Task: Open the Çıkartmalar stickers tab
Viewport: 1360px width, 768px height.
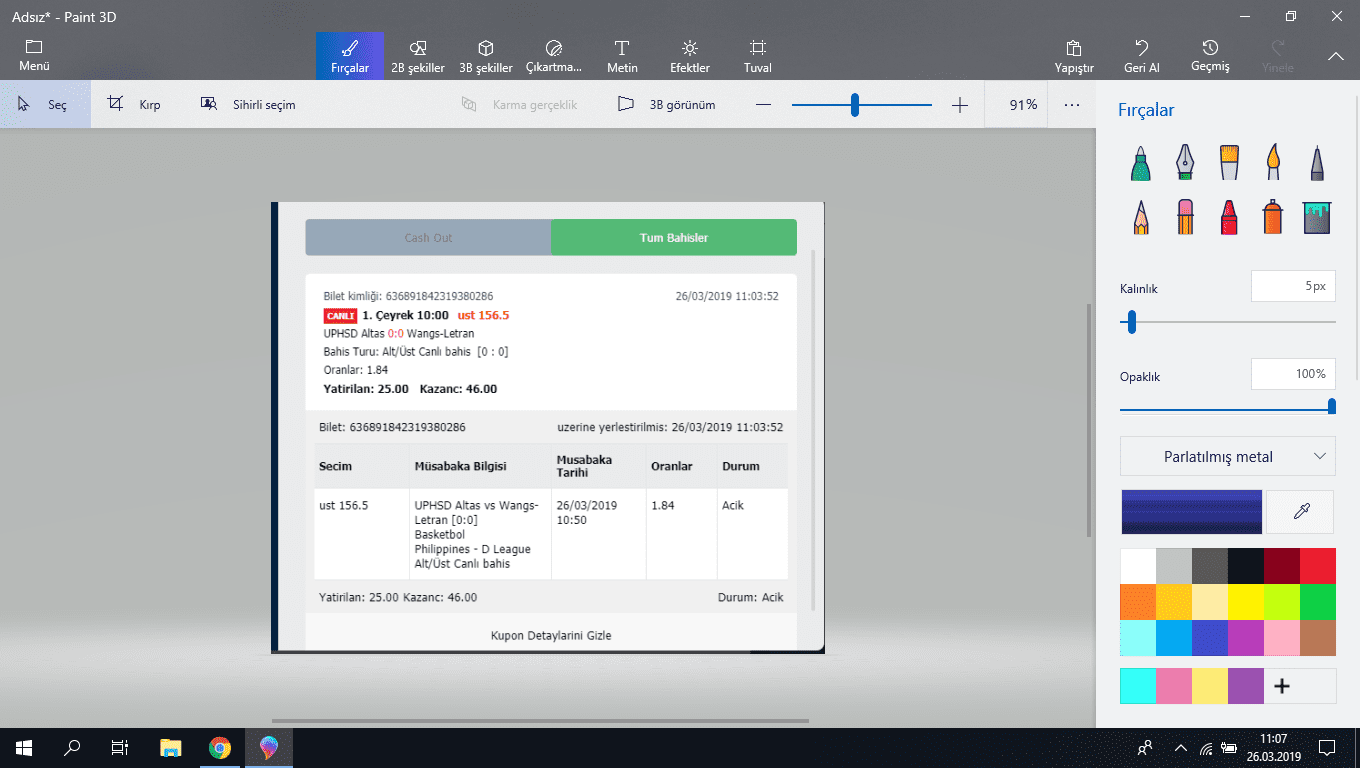Action: point(554,56)
